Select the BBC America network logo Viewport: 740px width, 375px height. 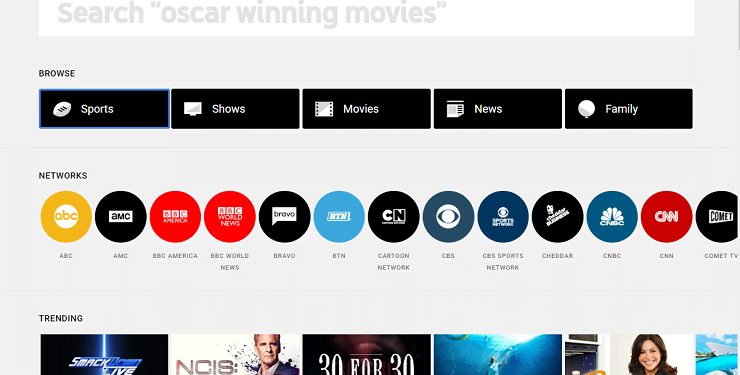click(175, 217)
